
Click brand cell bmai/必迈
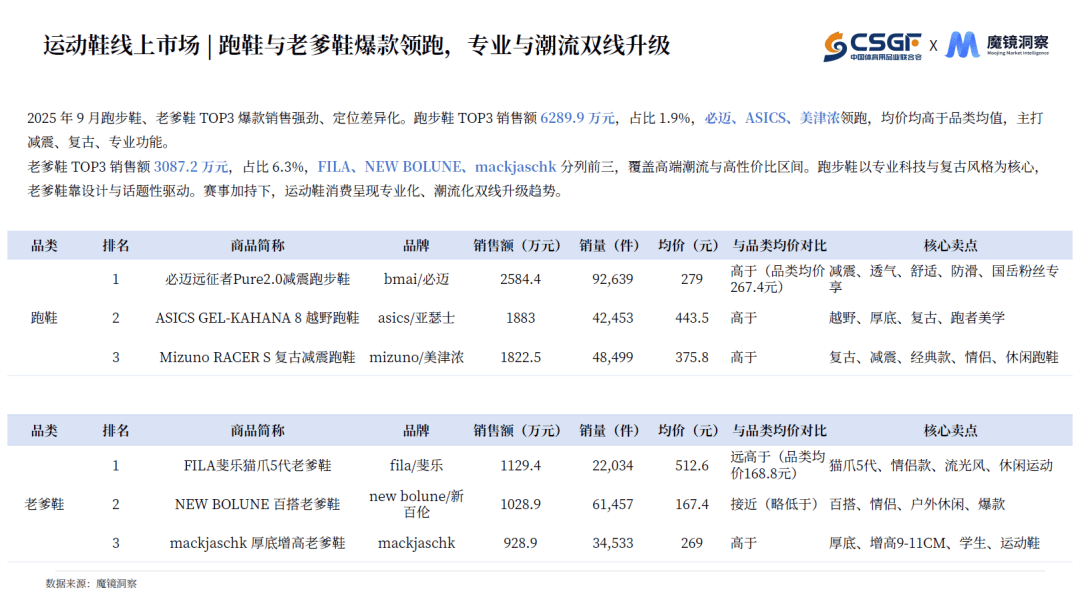click(x=416, y=279)
